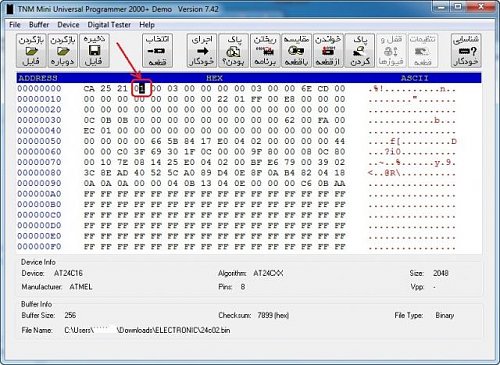500x365 pixels.
Task: Click the file type value Binary
Action: click(445, 315)
